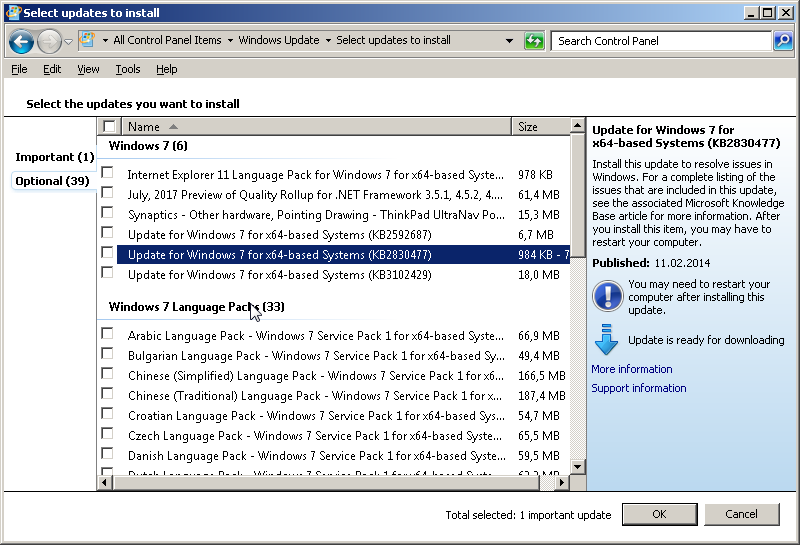800x545 pixels.
Task: Click the Forward navigation arrow
Action: [x=49, y=41]
